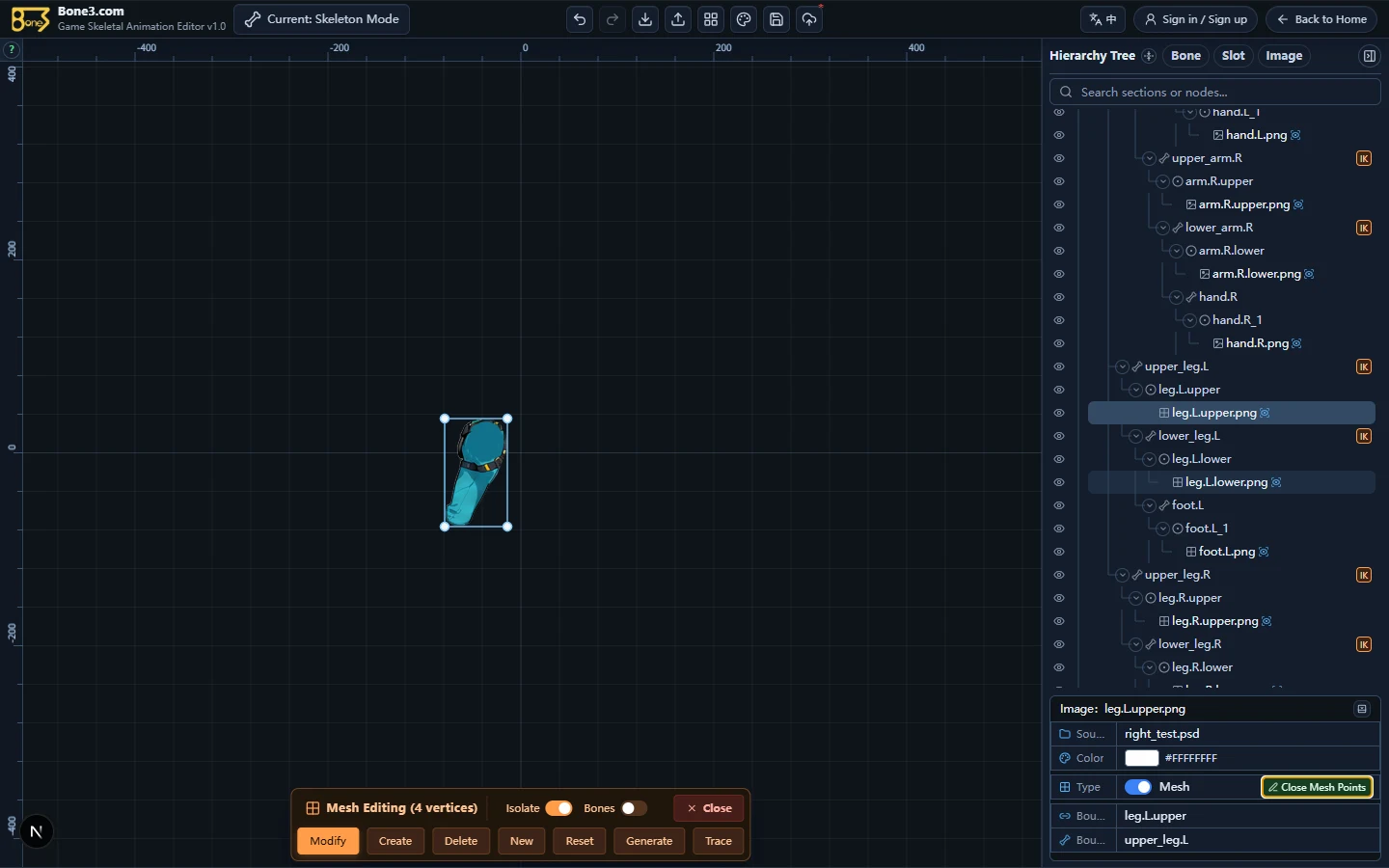This screenshot has width=1389, height=868.
Task: Click mesh icon next to foot.L.png
Action: pos(1264,552)
